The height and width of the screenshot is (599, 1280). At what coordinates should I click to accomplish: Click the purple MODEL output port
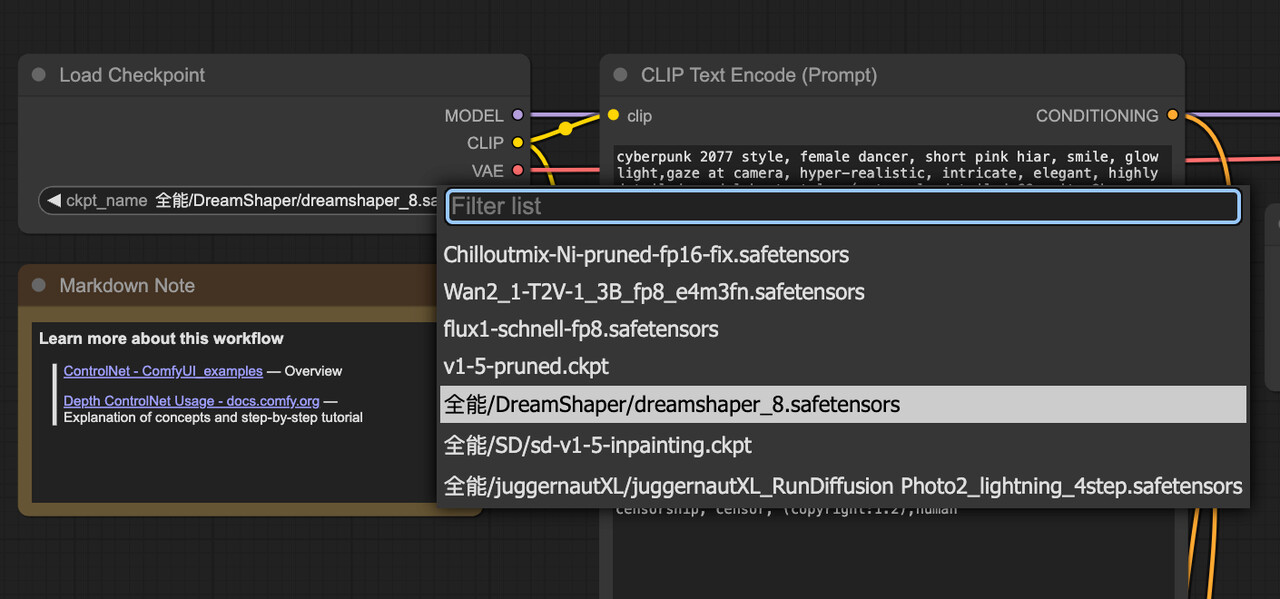coord(517,116)
